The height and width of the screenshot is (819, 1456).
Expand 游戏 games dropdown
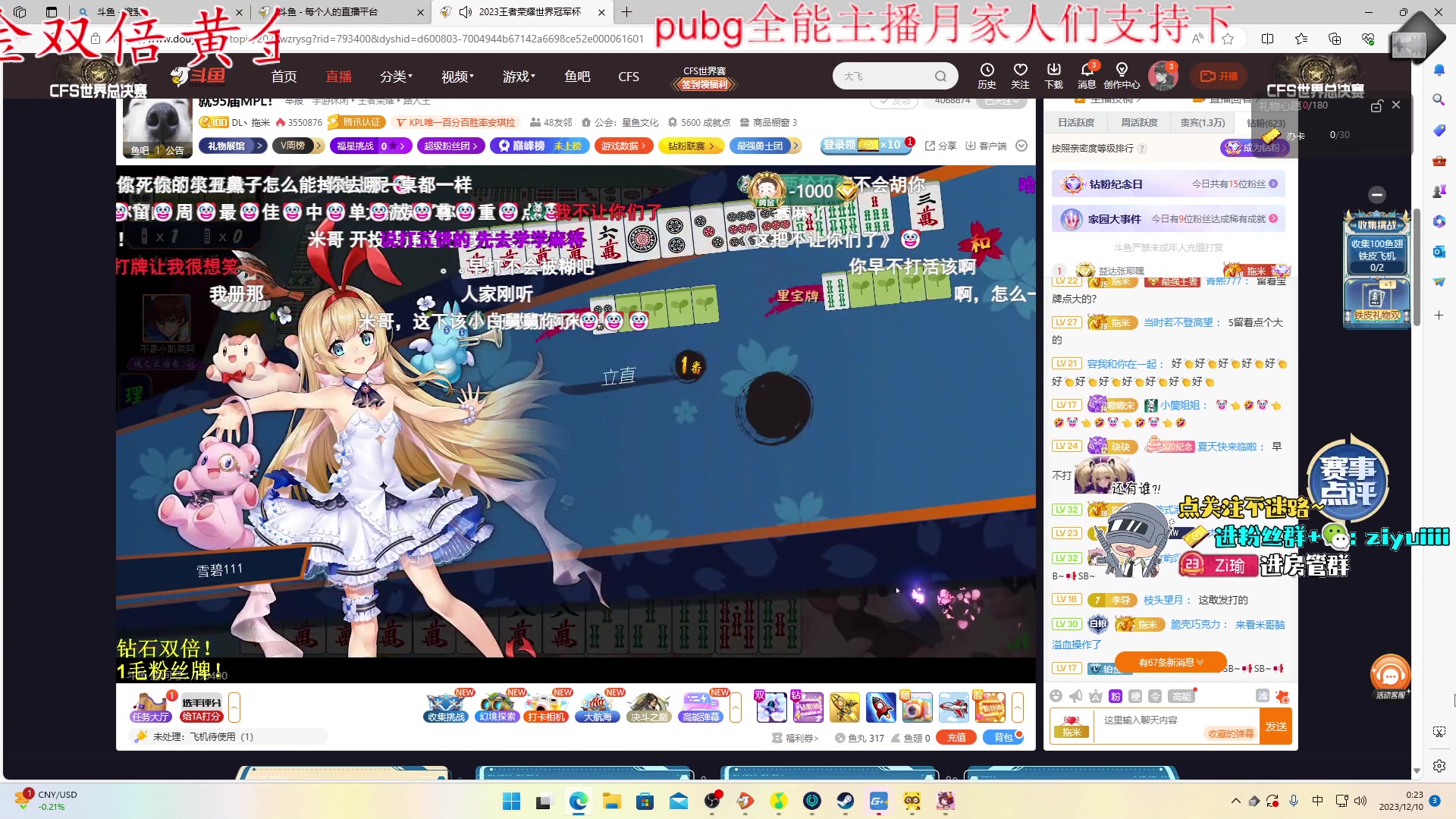click(x=519, y=77)
